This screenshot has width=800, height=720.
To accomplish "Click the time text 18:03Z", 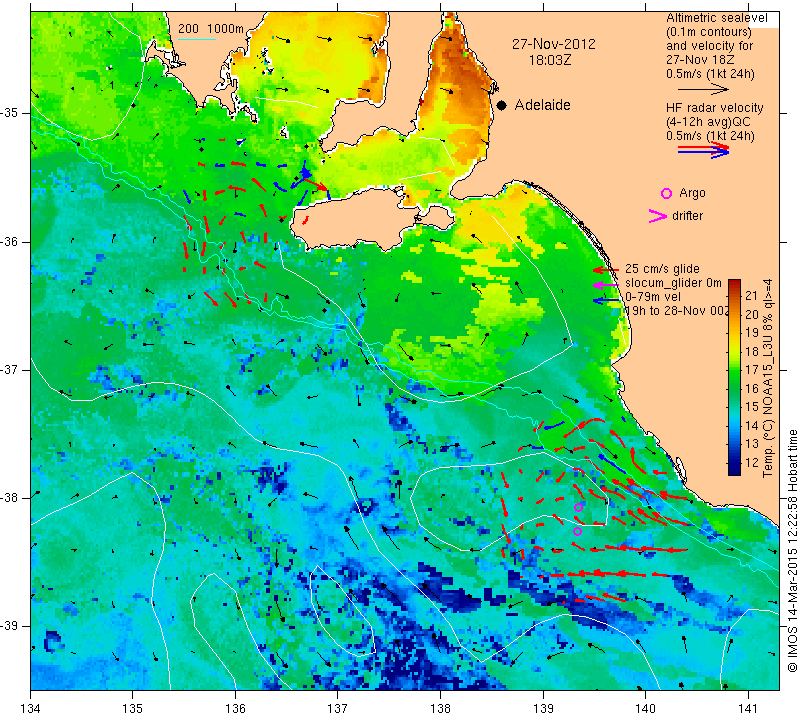I will [x=550, y=60].
